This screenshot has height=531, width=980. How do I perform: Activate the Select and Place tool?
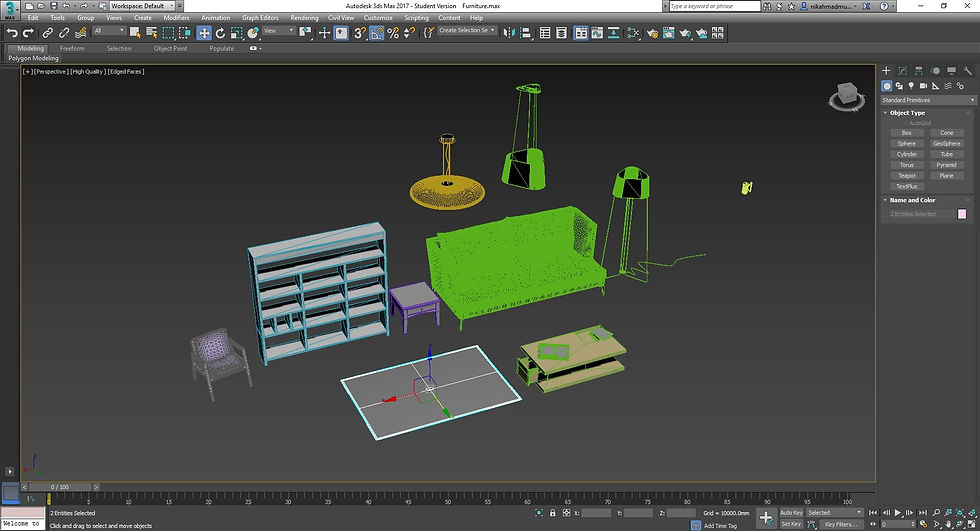click(x=252, y=32)
